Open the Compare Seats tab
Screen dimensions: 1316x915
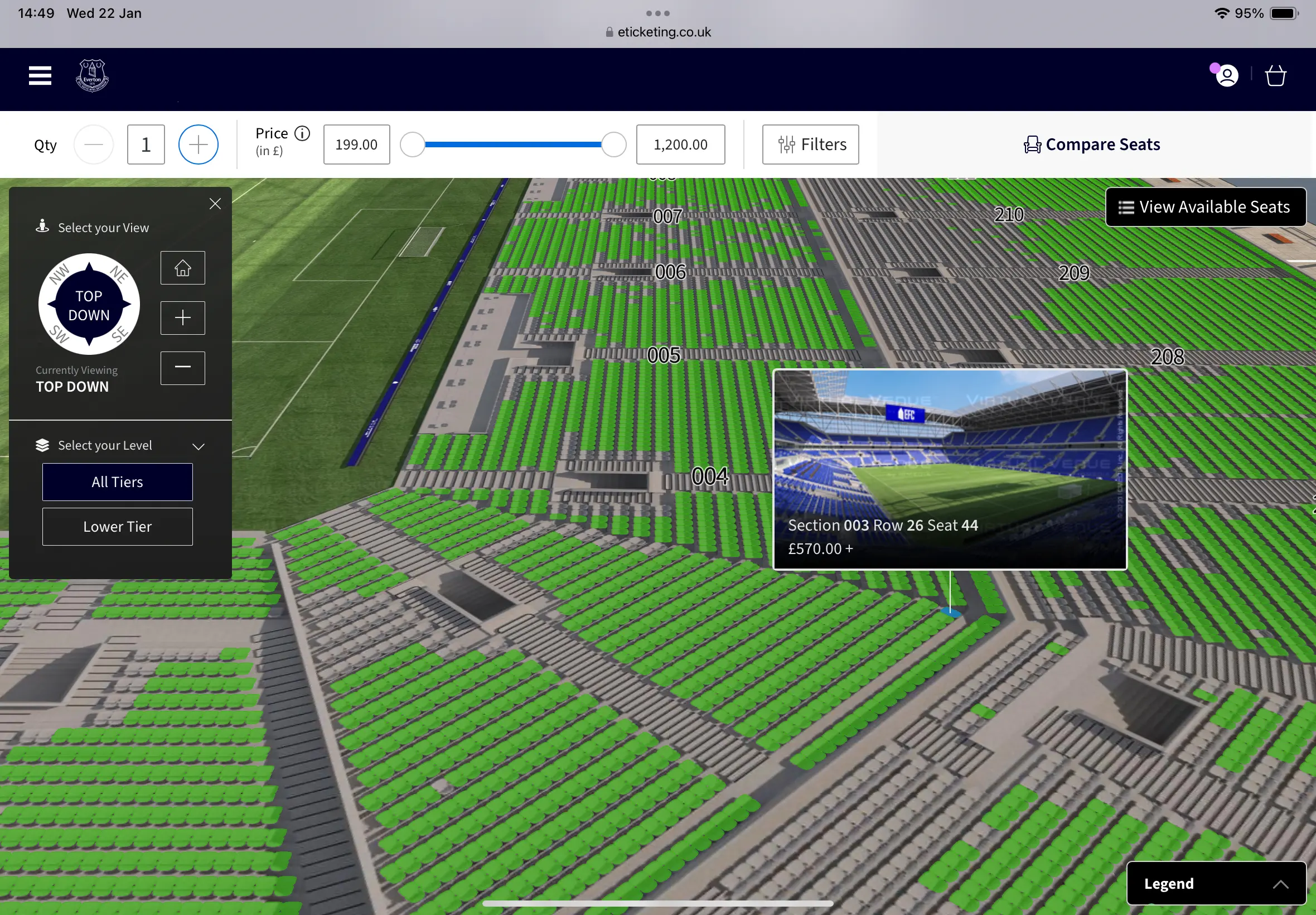coord(1092,145)
